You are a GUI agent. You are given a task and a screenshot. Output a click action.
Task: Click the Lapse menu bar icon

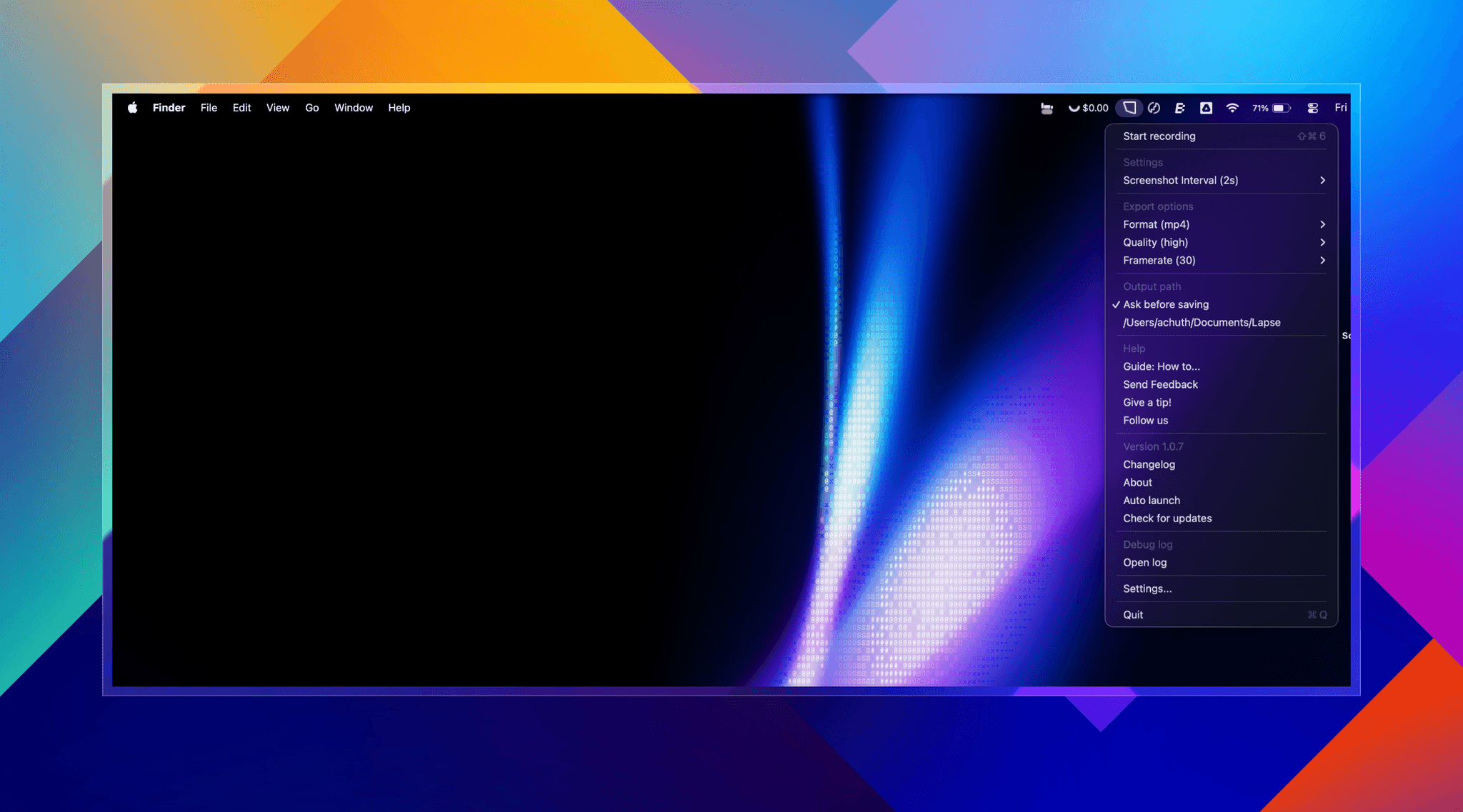point(1129,108)
